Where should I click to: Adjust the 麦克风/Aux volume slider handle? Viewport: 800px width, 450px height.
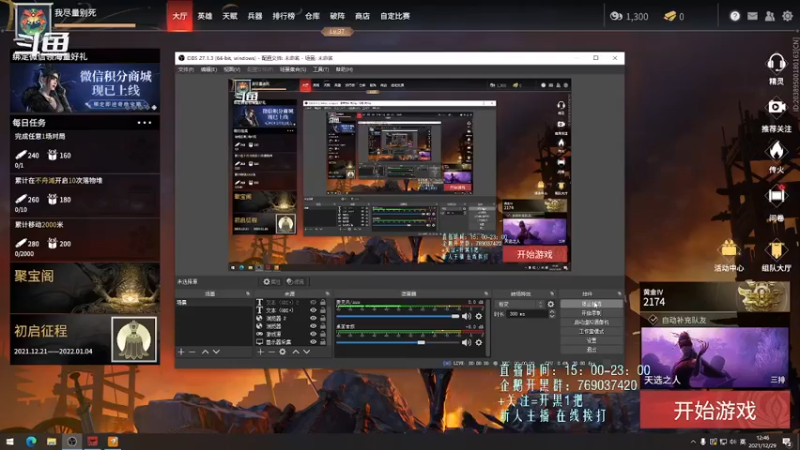(455, 316)
